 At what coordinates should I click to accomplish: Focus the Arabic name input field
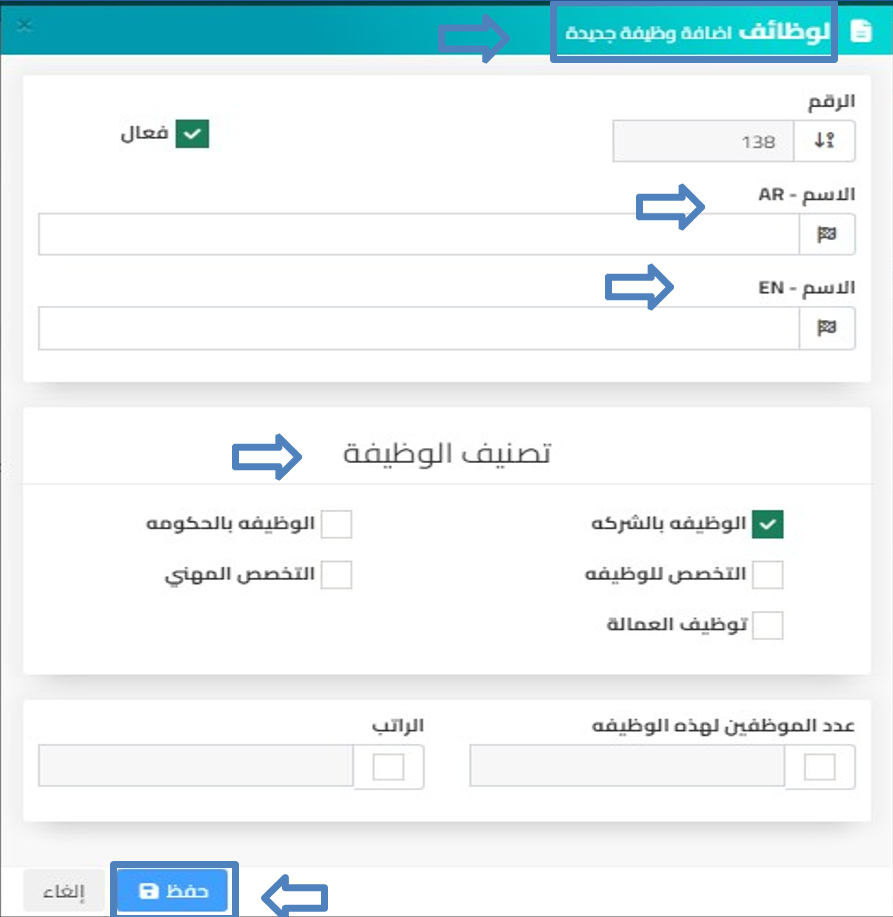pyautogui.click(x=419, y=235)
